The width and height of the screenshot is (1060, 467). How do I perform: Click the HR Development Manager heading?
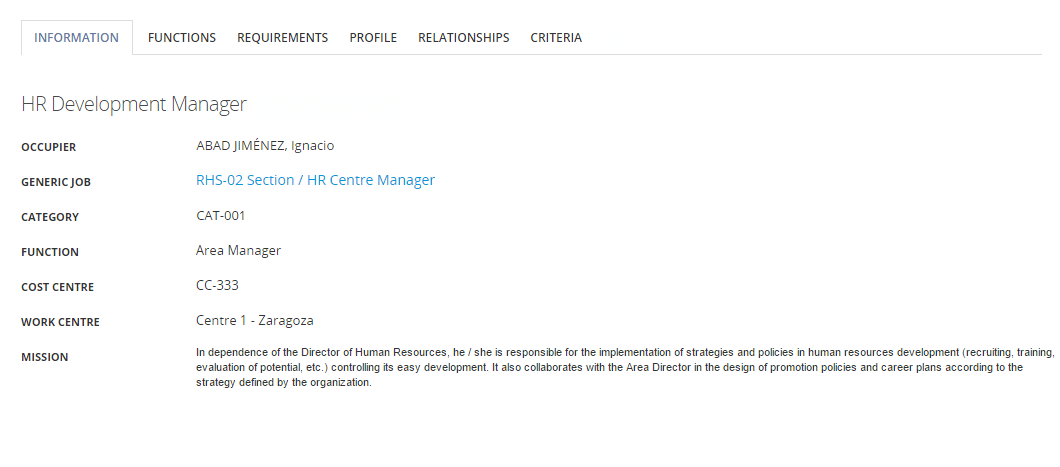[x=134, y=104]
